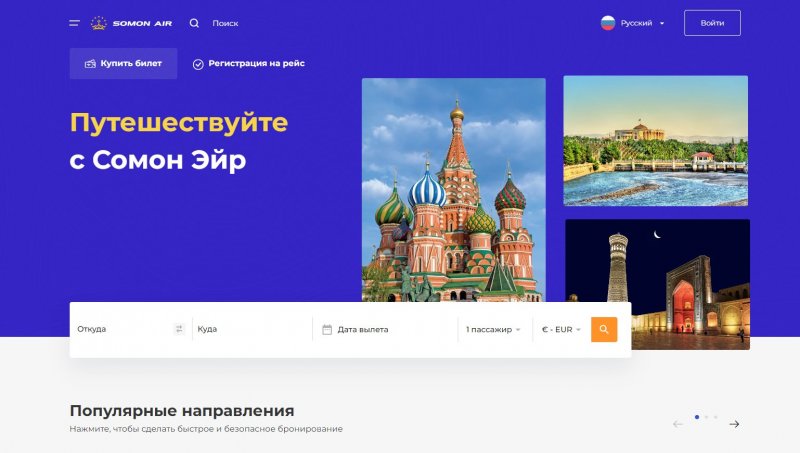The height and width of the screenshot is (453, 800).
Task: Expand the Русский language dropdown
Action: [x=642, y=23]
